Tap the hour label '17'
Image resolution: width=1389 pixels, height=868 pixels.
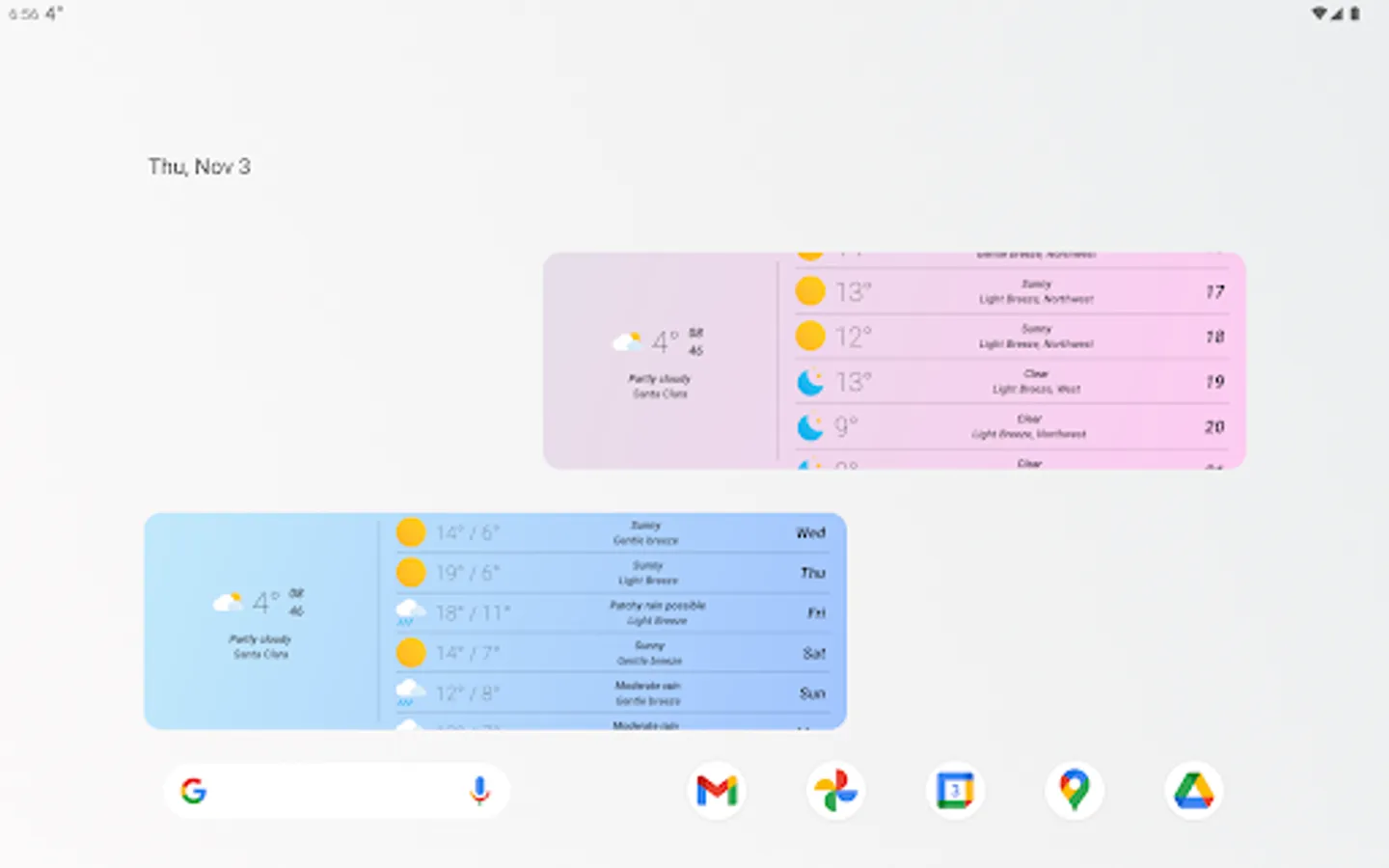(1215, 291)
